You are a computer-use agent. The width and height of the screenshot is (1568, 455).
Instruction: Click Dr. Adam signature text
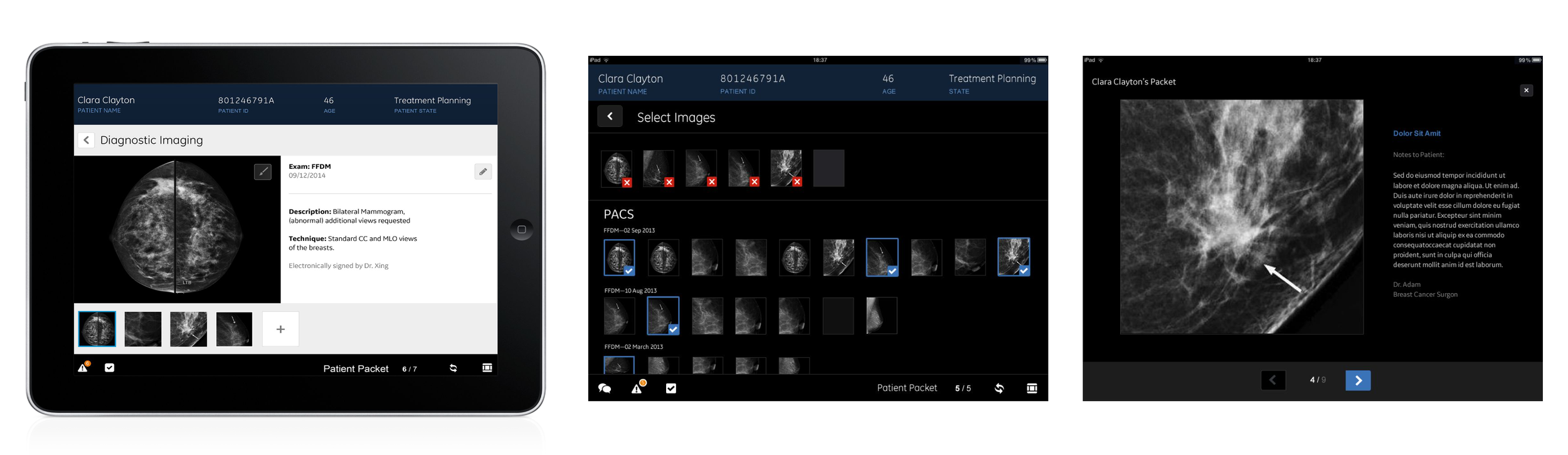(x=1406, y=284)
